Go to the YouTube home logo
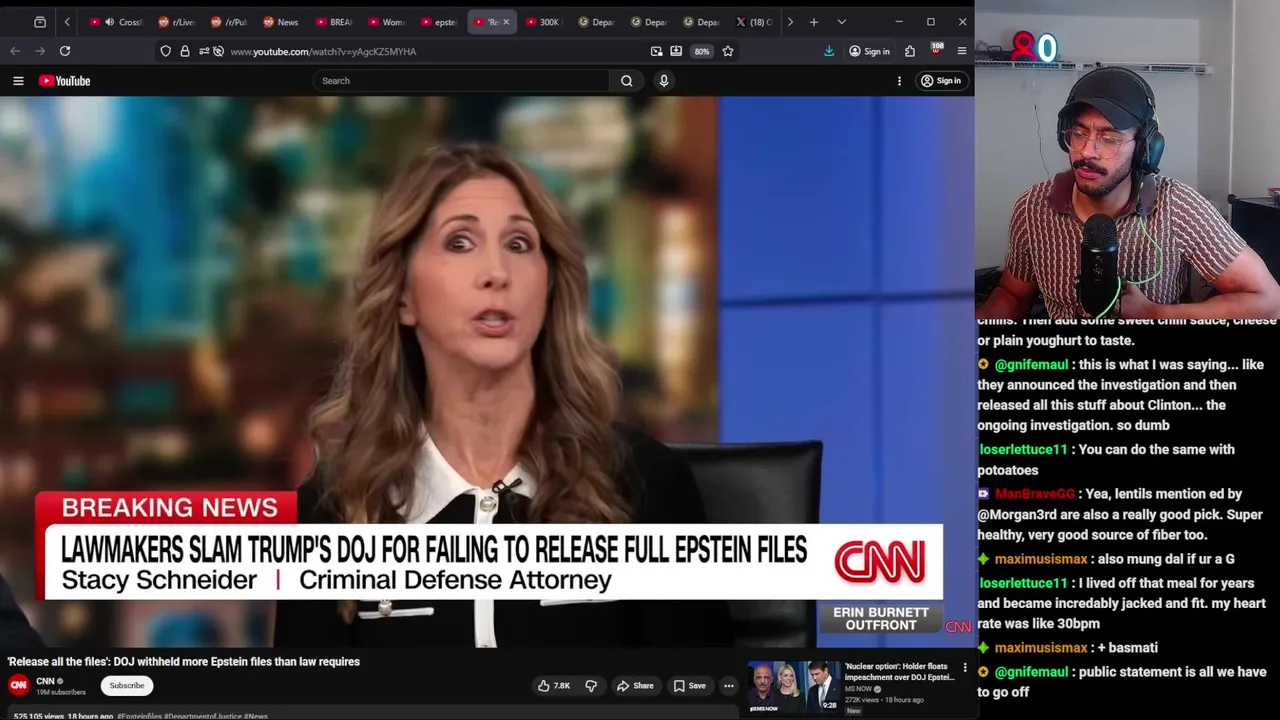Screen dimensions: 1280x720 pos(65,81)
